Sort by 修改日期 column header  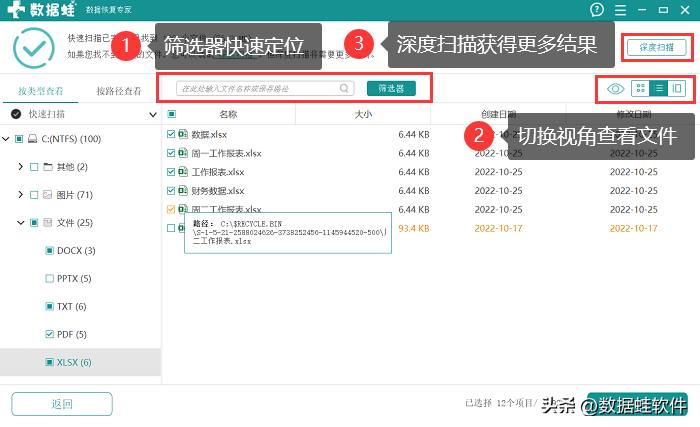(x=633, y=114)
